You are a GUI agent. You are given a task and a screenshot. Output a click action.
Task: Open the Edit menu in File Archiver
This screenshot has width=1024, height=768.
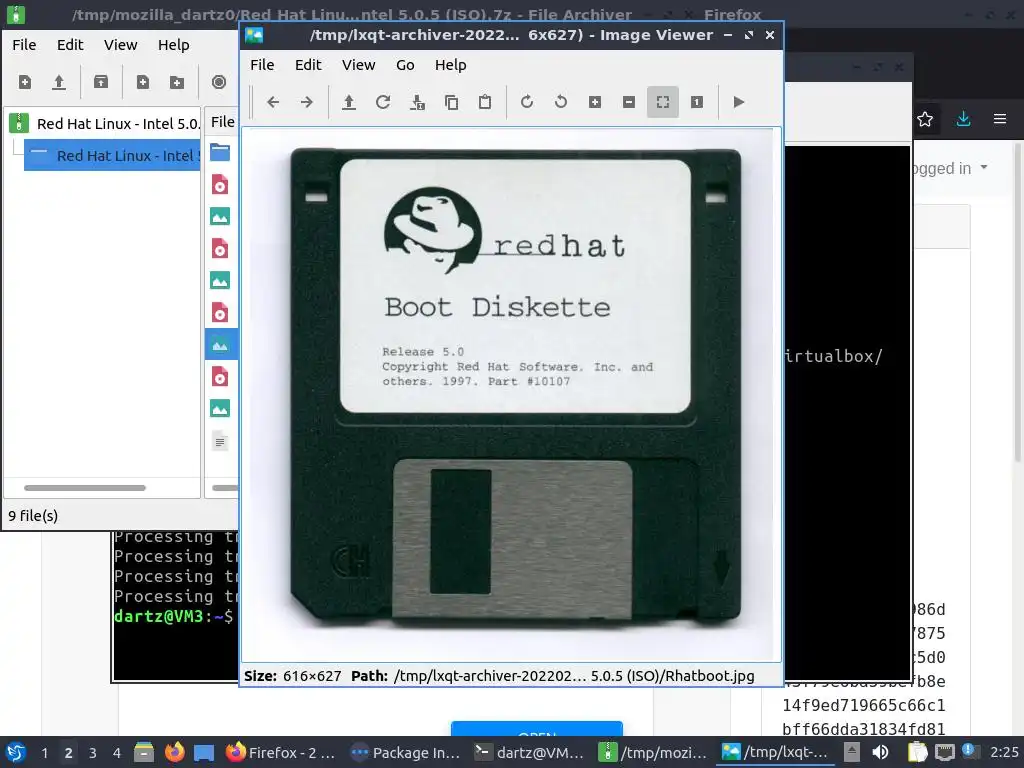click(70, 44)
